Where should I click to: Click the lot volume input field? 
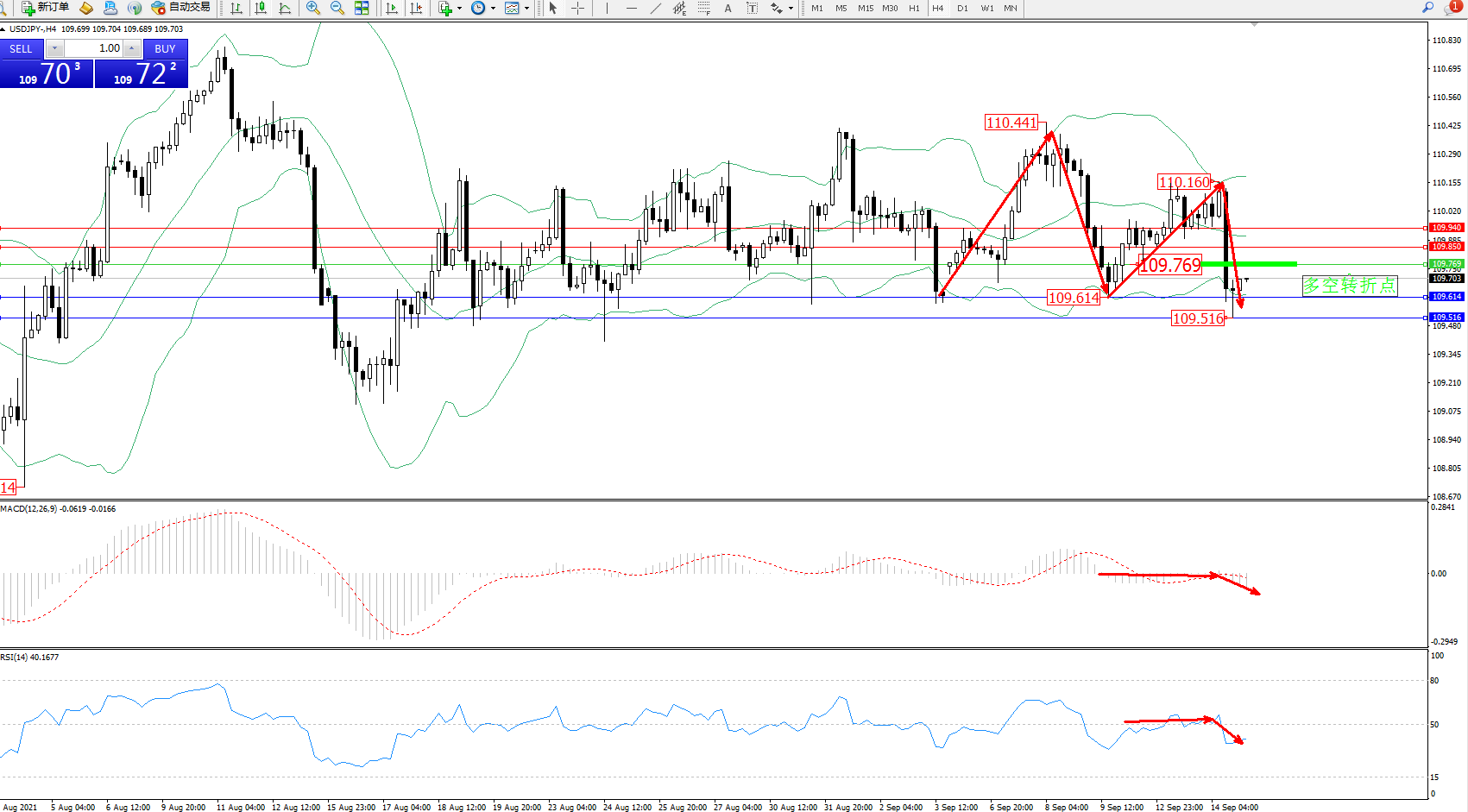pos(93,48)
